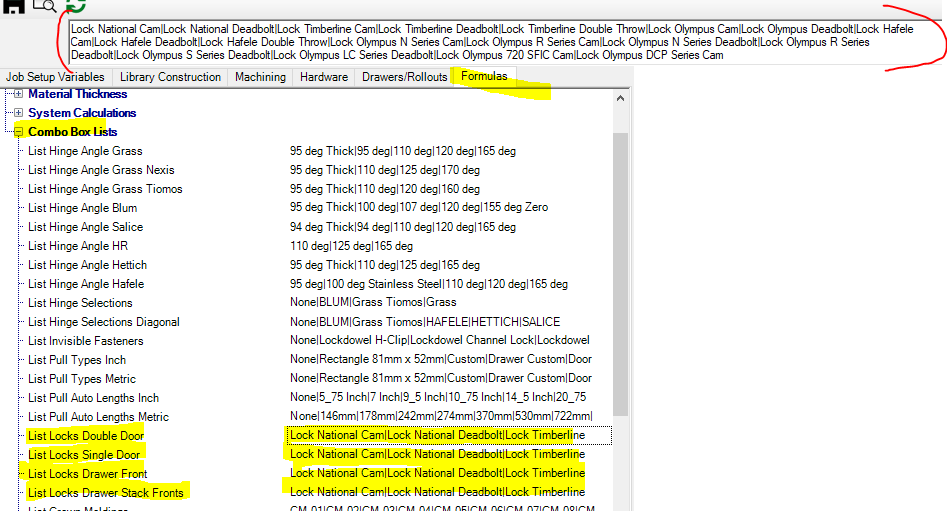
Task: Select List Hinge Angle HR item
Action: (x=78, y=246)
